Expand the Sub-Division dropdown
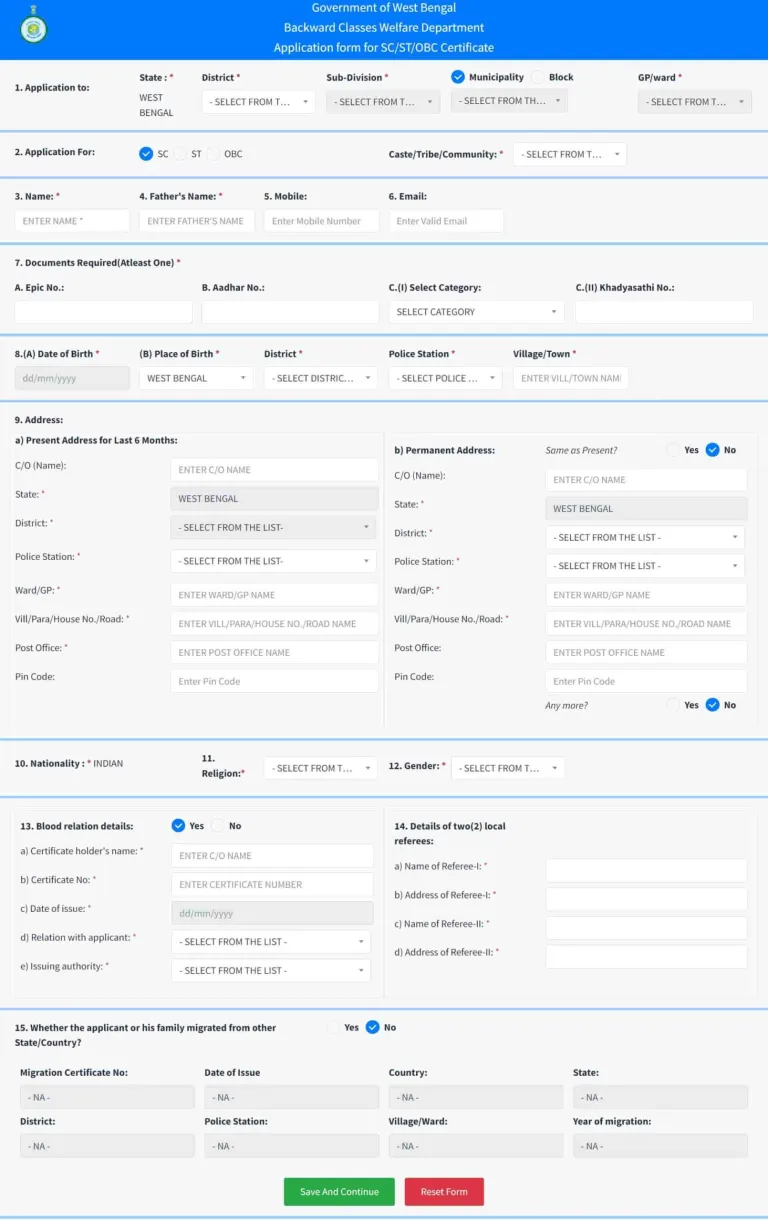 pyautogui.click(x=382, y=101)
